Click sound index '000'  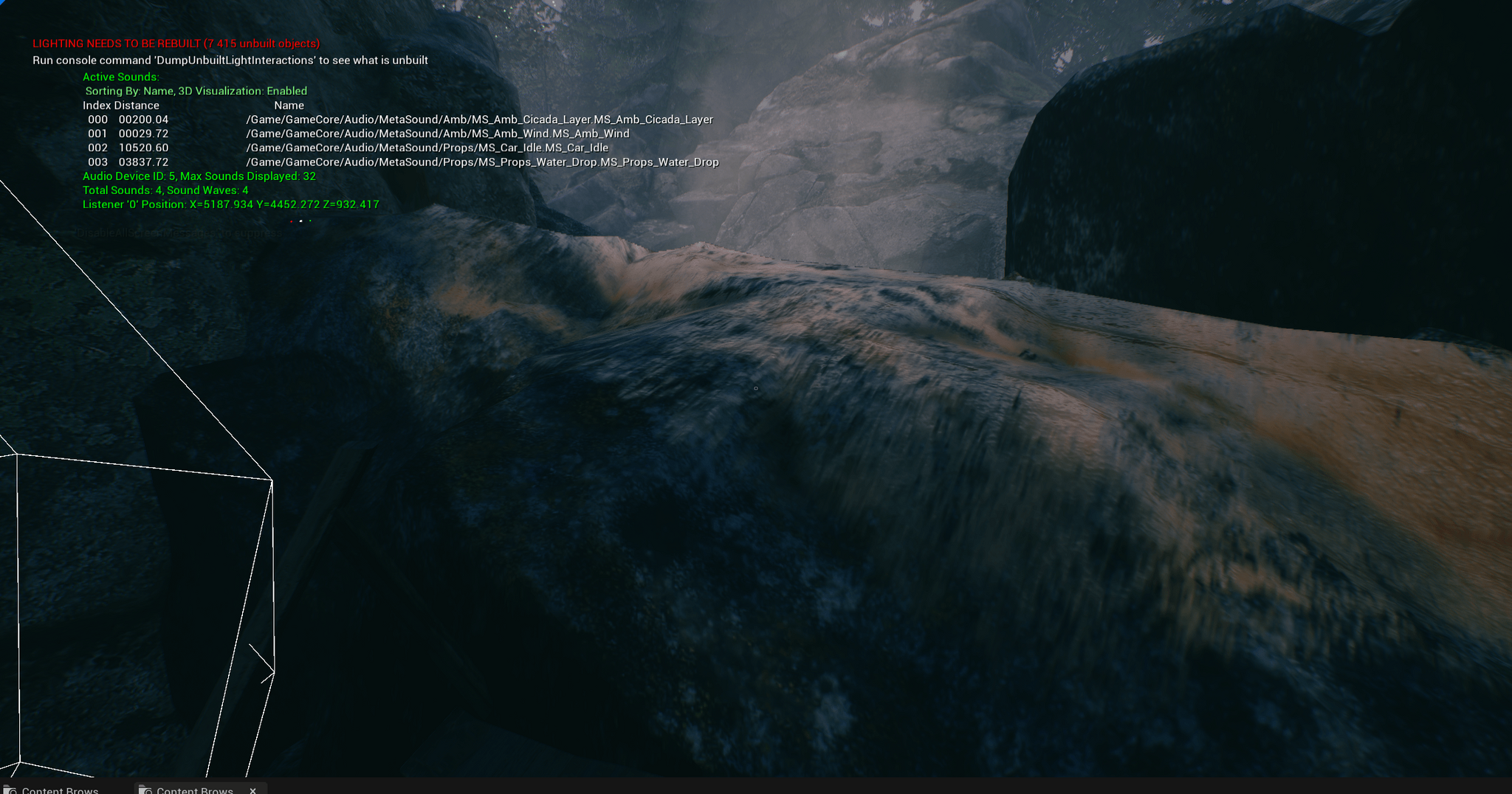pos(97,120)
